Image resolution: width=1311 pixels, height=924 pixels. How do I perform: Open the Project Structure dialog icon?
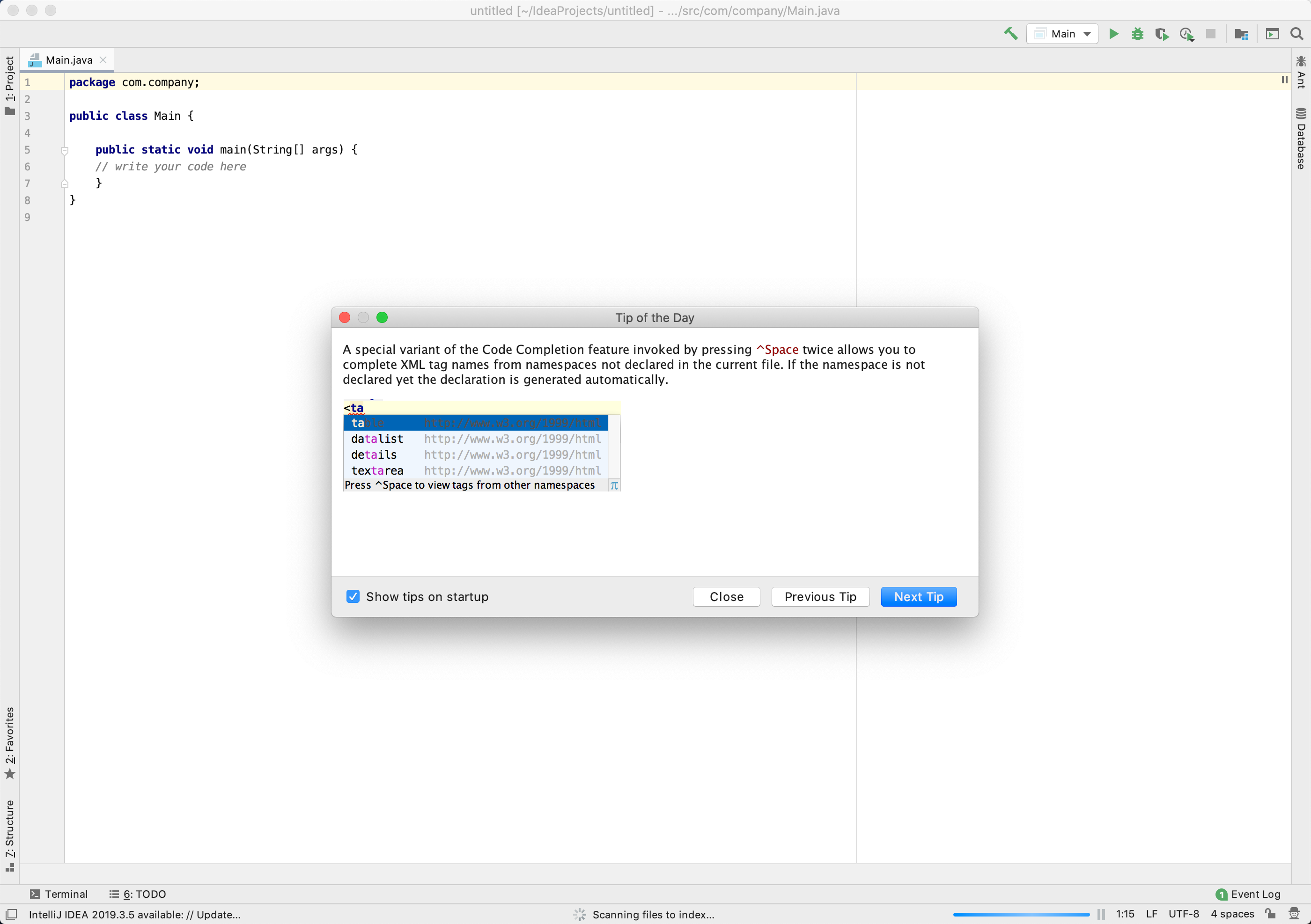1241,34
